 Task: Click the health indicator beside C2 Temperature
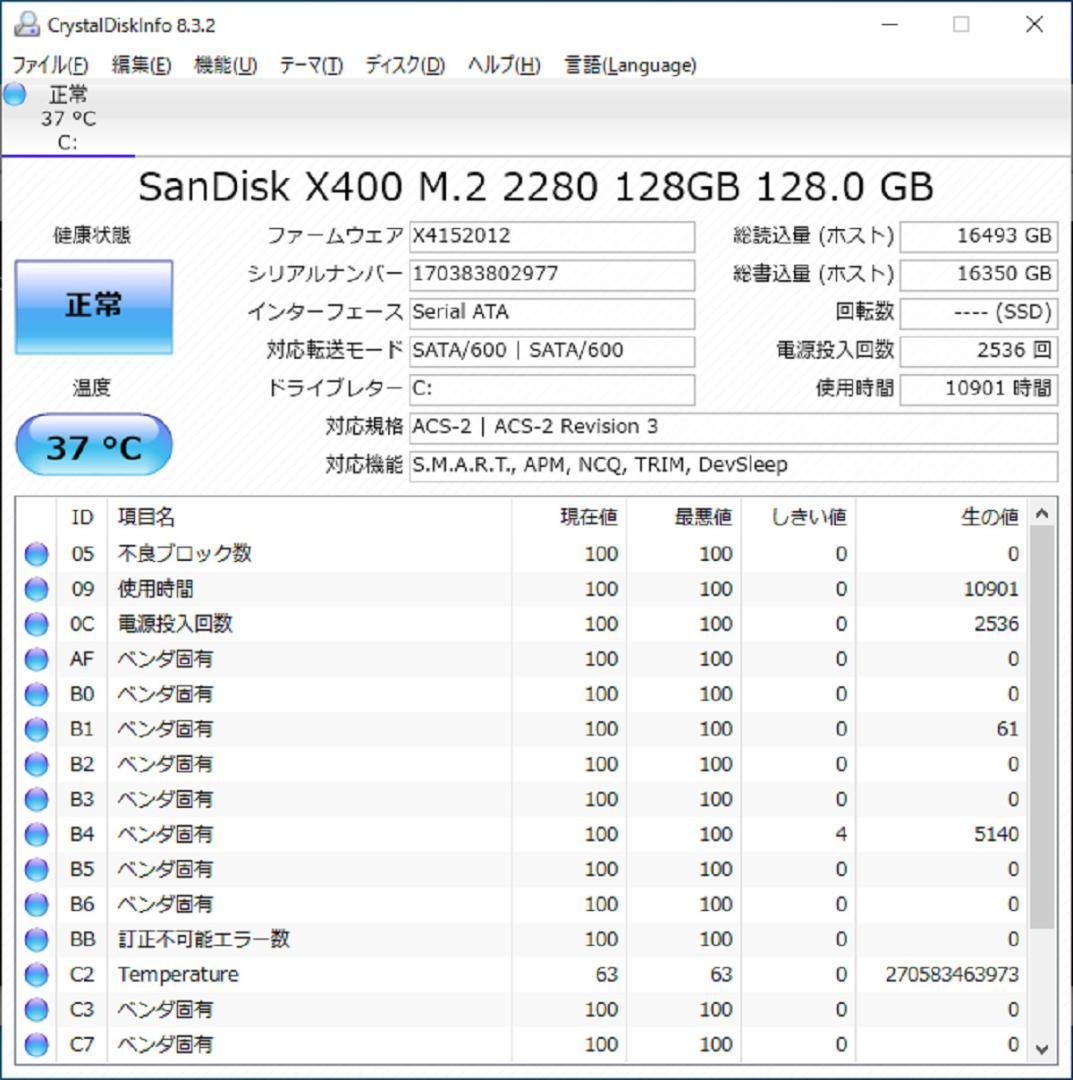tap(35, 973)
